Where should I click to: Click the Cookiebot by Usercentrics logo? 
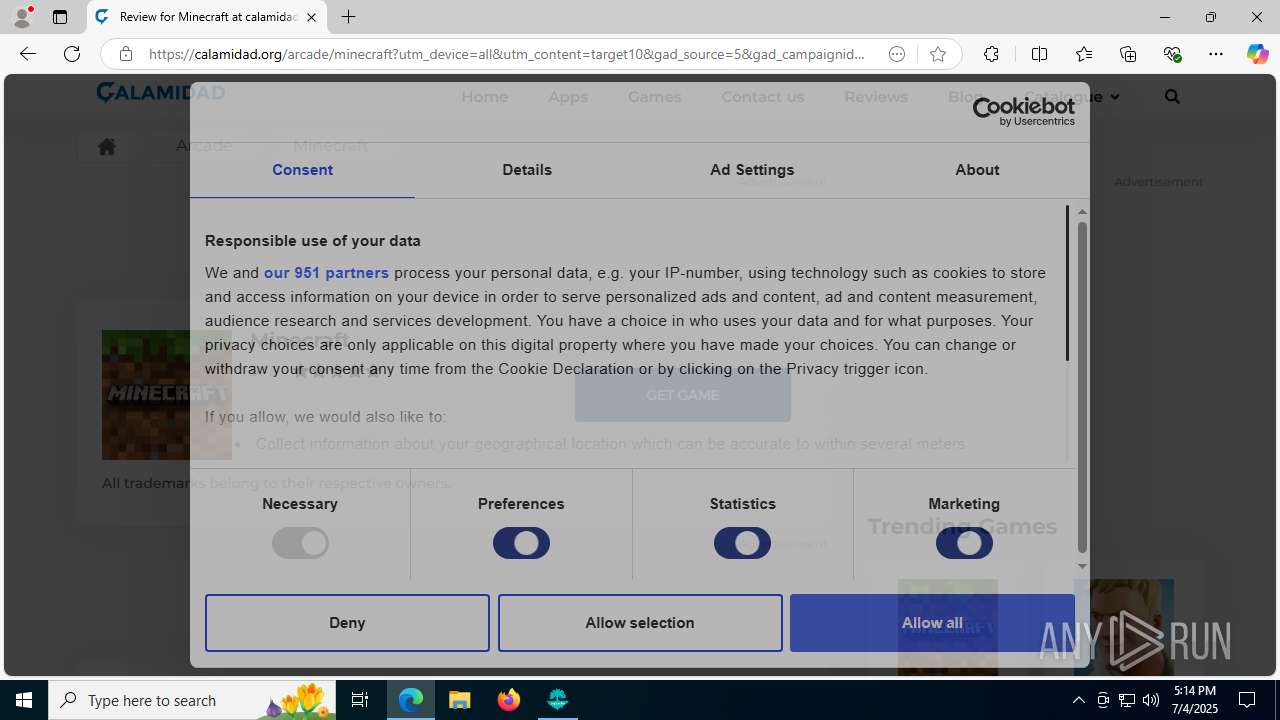[1023, 111]
